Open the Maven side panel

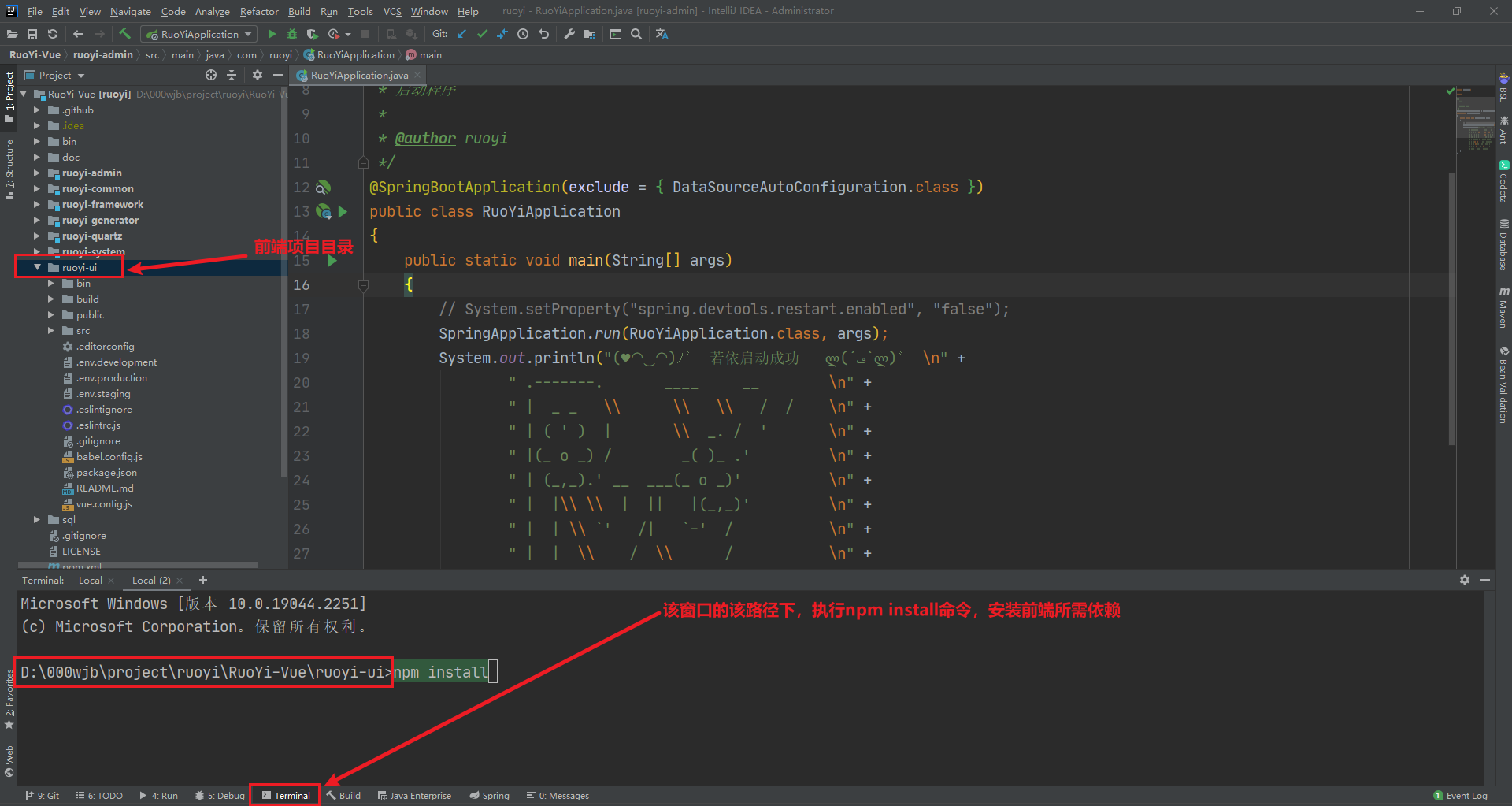point(1503,306)
